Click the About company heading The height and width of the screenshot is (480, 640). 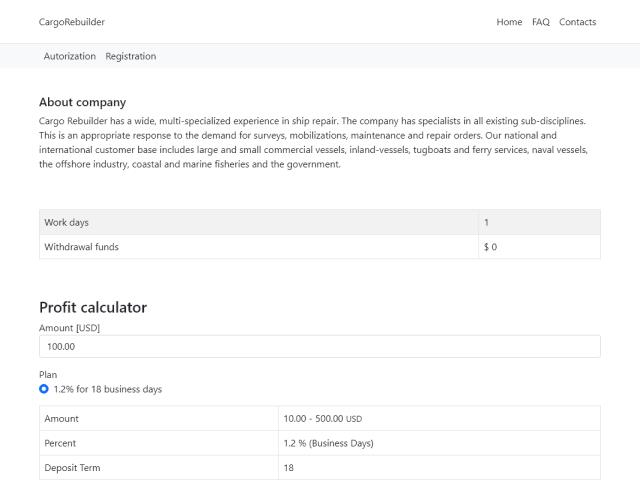82,102
